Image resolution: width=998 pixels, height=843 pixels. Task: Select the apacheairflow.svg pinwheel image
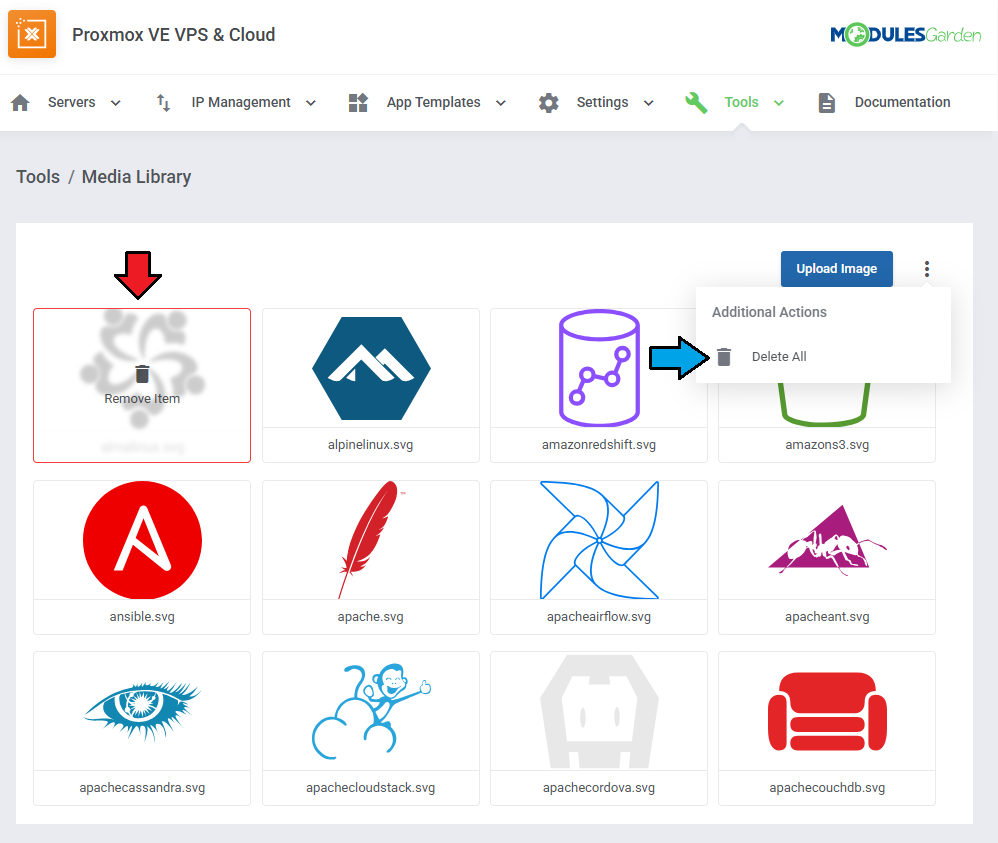click(599, 540)
